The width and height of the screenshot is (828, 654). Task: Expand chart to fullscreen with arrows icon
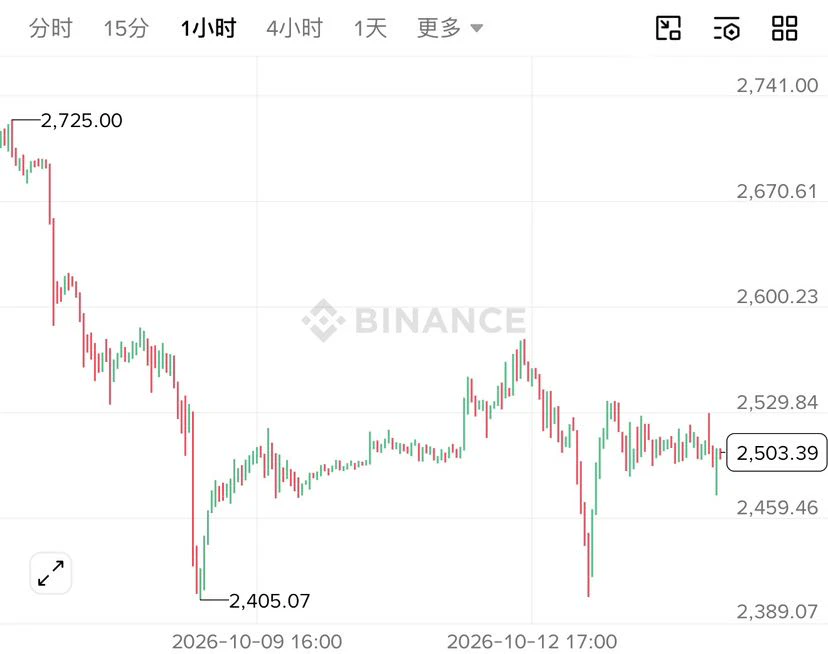click(51, 573)
